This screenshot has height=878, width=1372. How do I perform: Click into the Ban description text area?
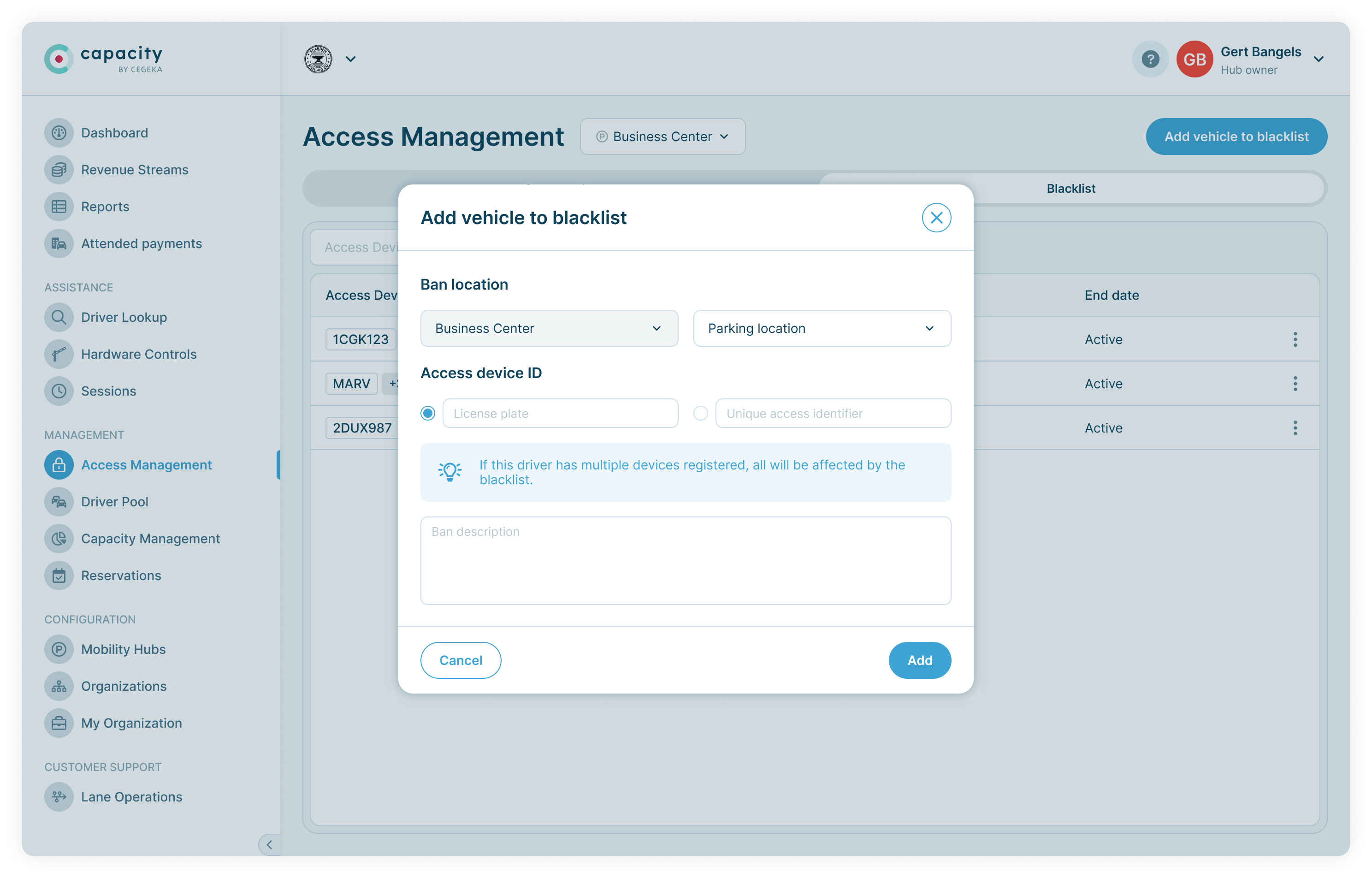(x=685, y=560)
